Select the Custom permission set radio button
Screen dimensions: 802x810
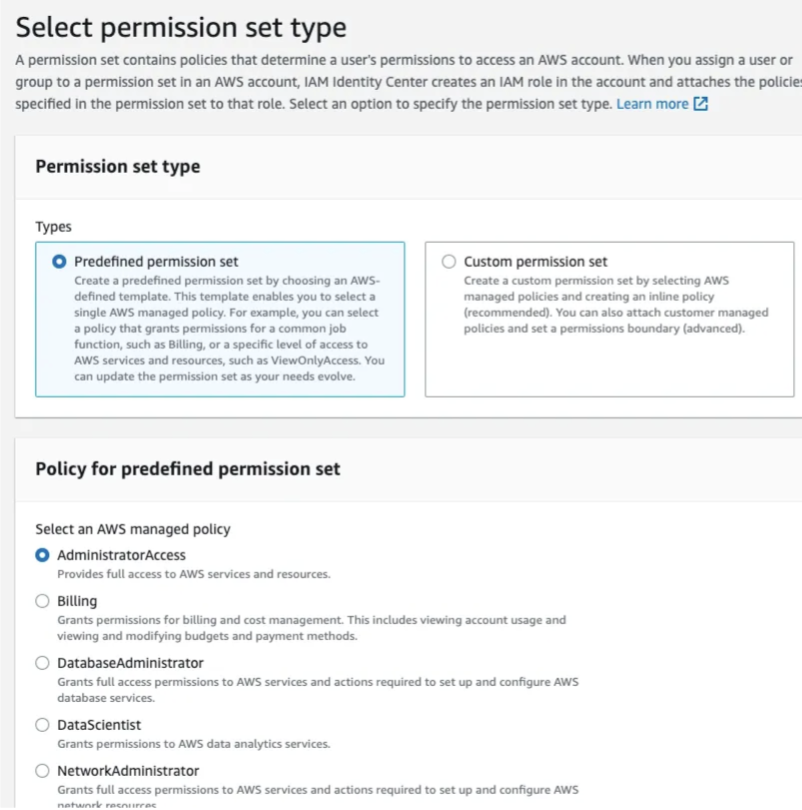pyautogui.click(x=449, y=261)
